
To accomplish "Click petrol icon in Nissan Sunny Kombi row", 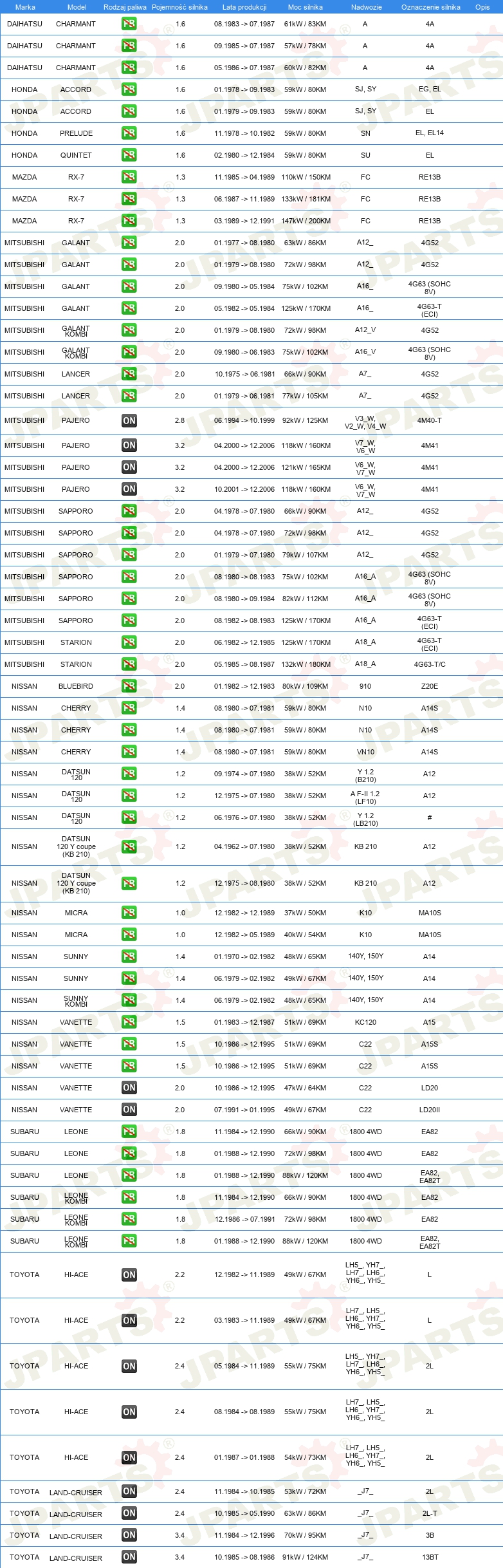I will [129, 1000].
